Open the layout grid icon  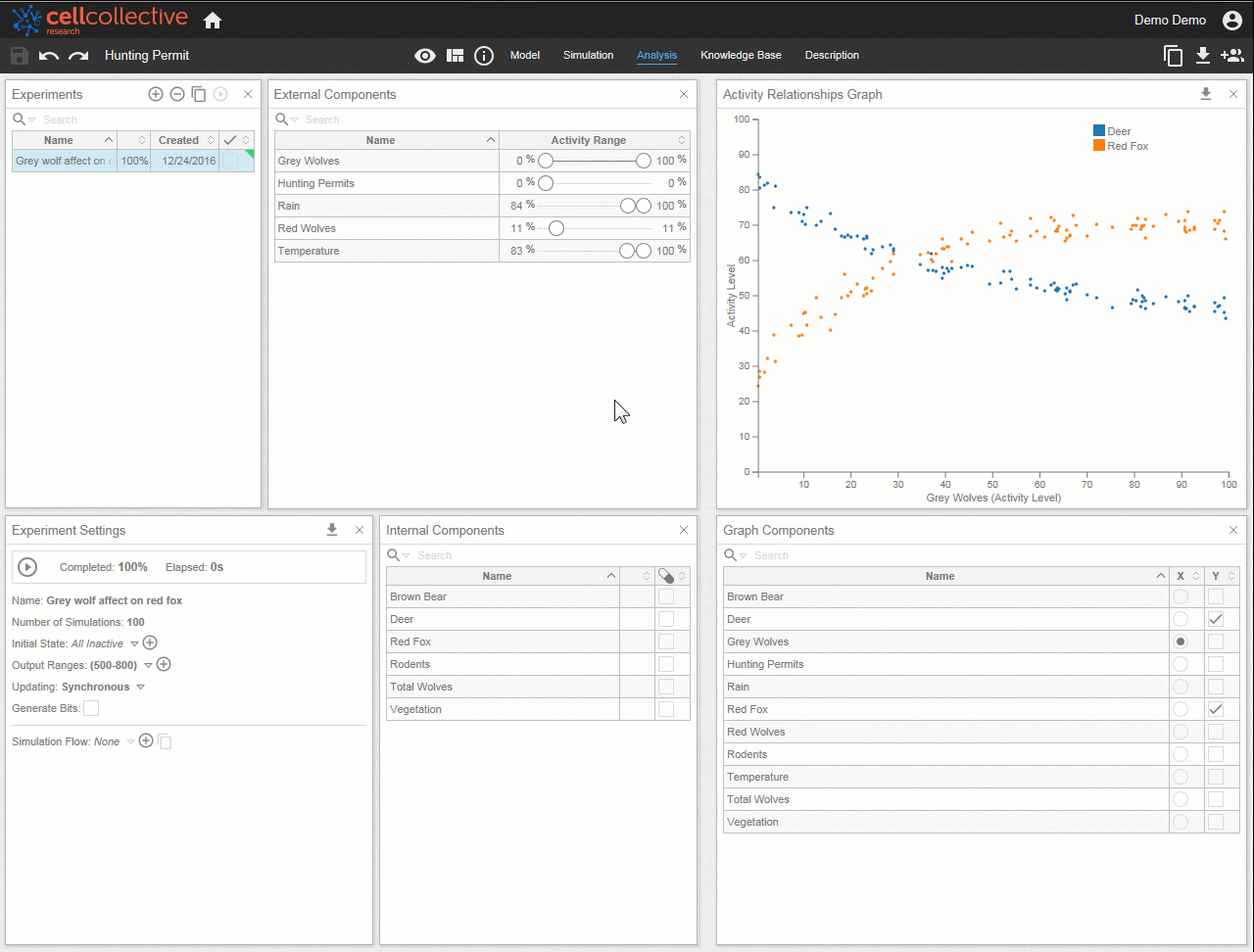pyautogui.click(x=455, y=56)
